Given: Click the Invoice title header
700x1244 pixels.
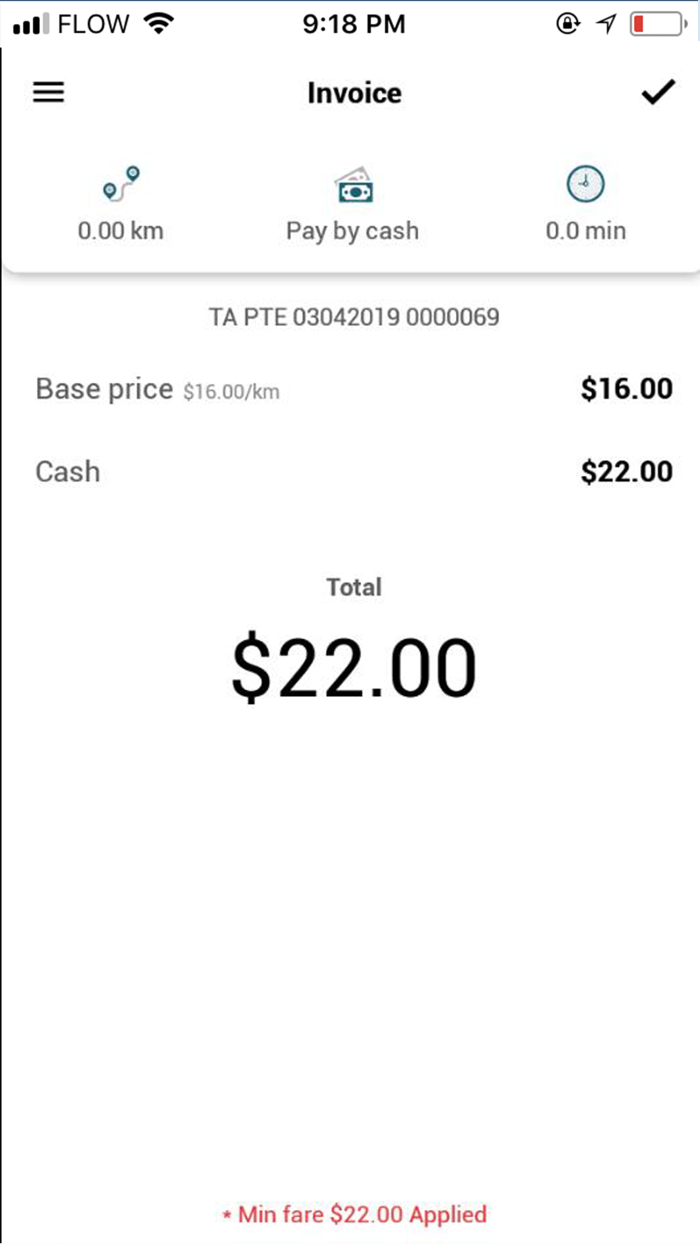Looking at the screenshot, I should pyautogui.click(x=354, y=92).
